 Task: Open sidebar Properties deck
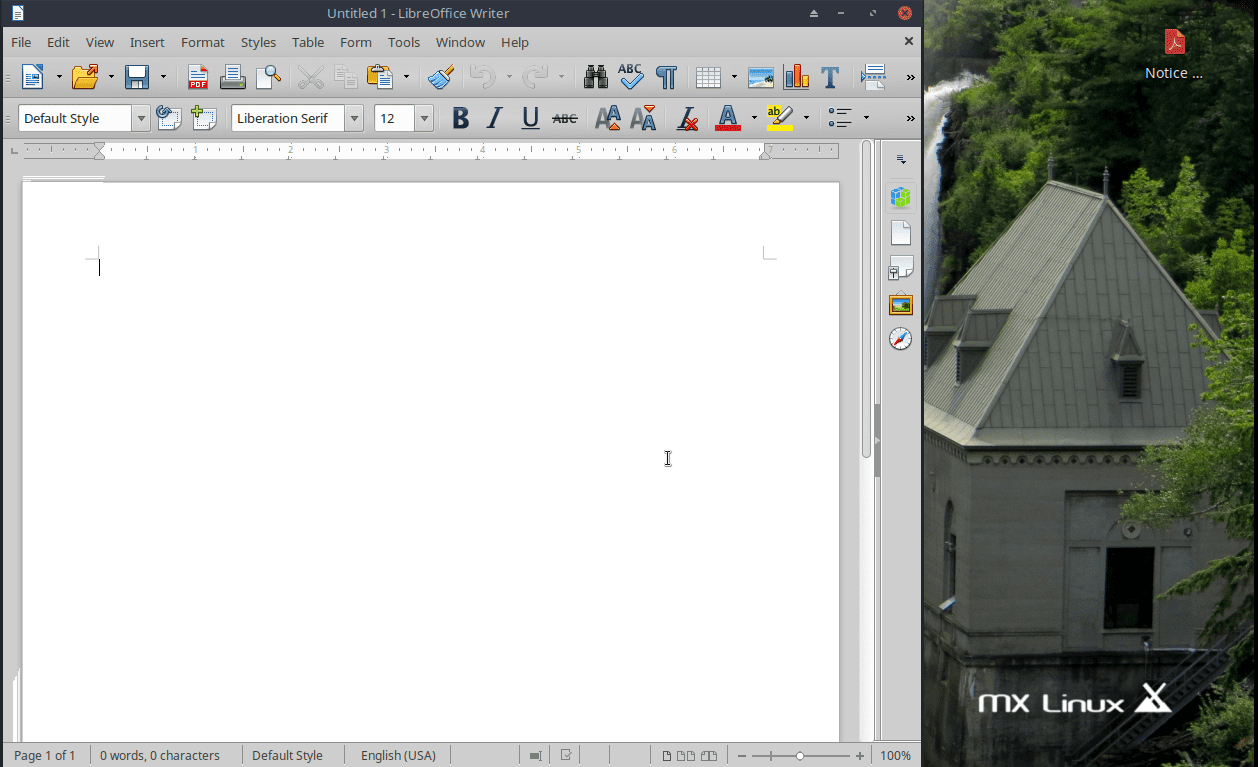(x=901, y=197)
